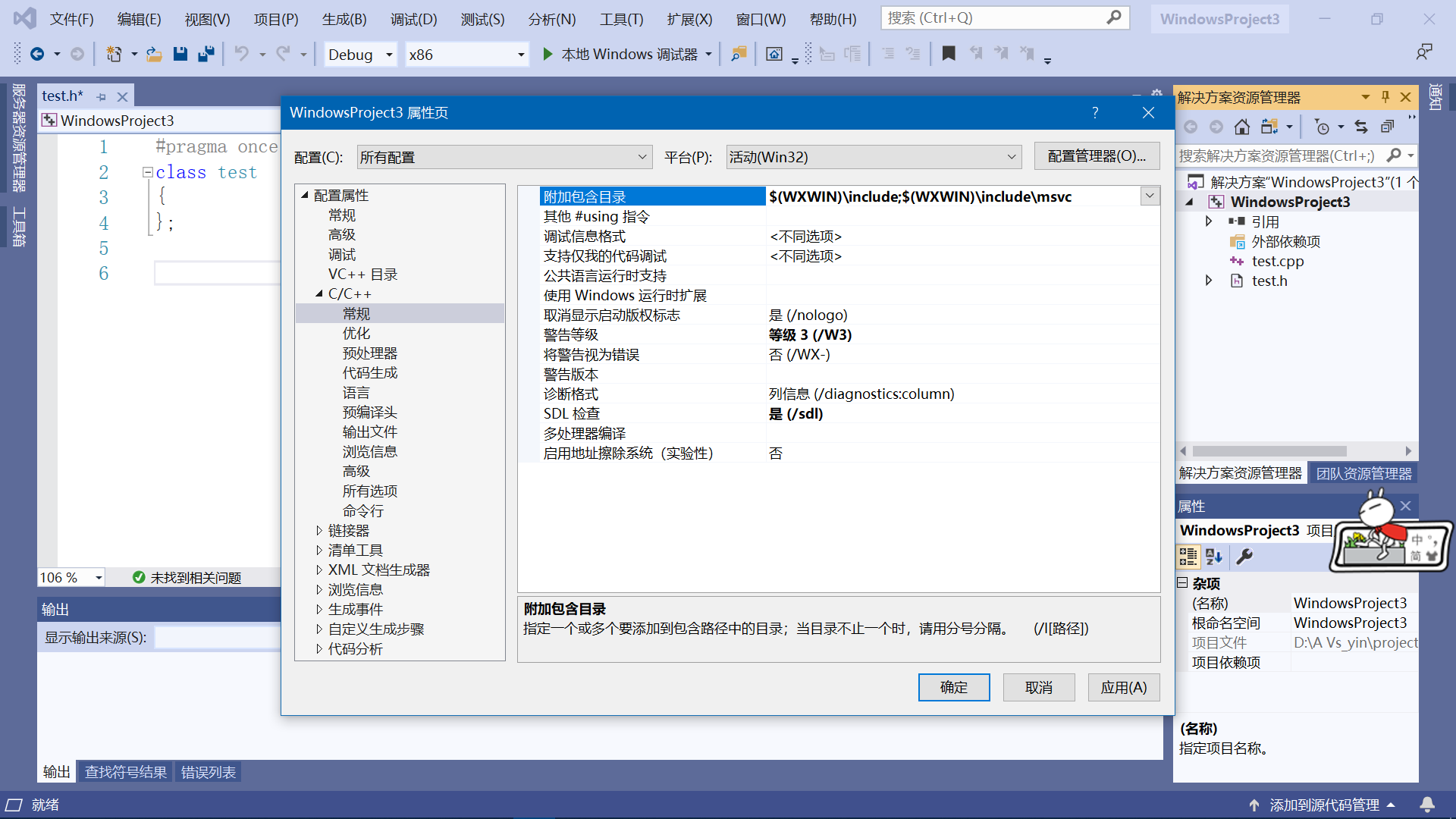Click the switch views icon in Solution Explorer

pyautogui.click(x=1269, y=127)
